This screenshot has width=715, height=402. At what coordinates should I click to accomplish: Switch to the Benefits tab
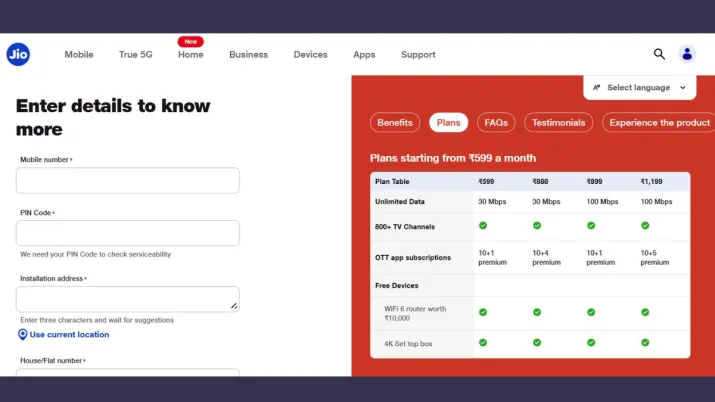tap(395, 123)
